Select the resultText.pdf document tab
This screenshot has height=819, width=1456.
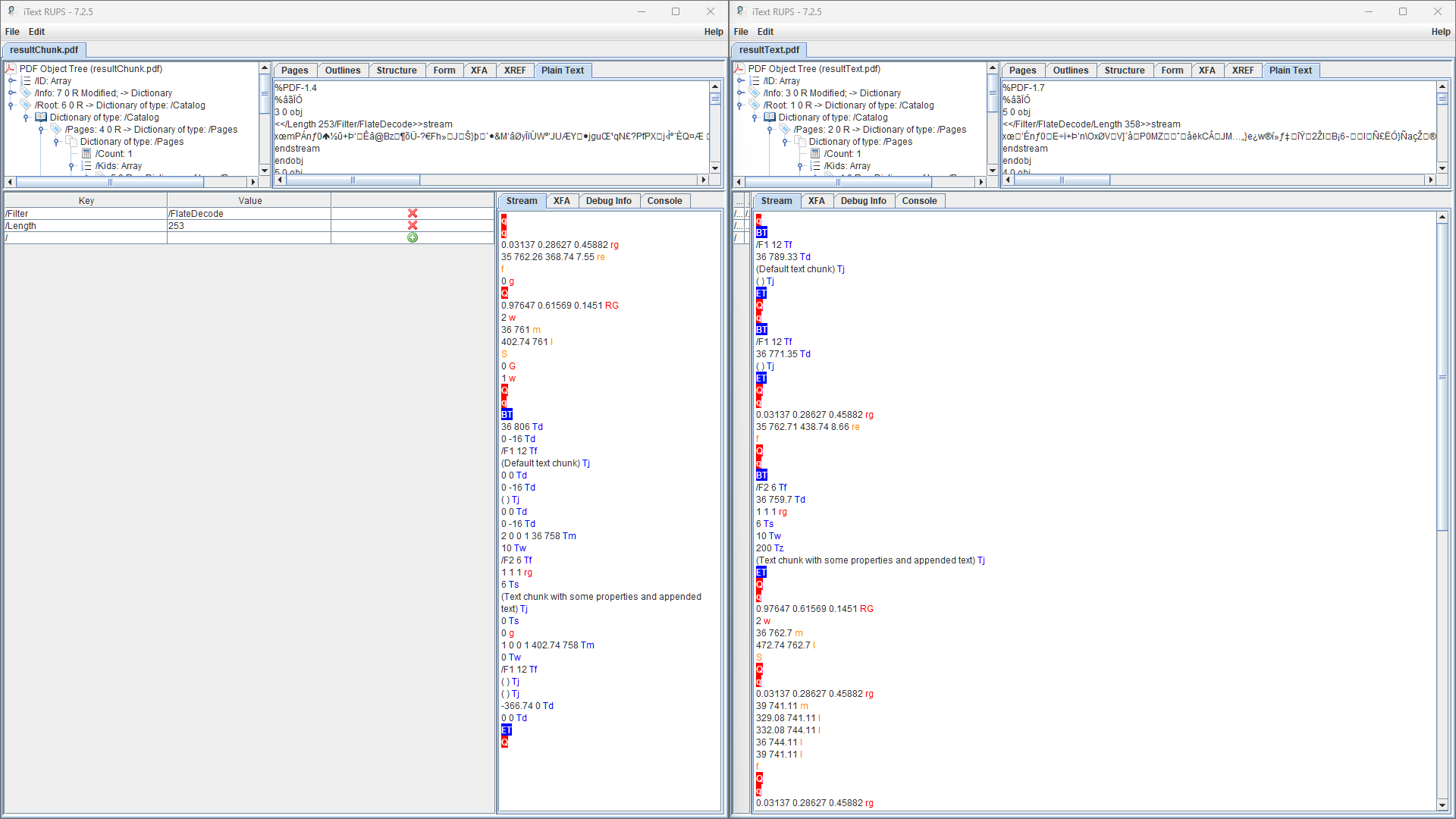pyautogui.click(x=770, y=50)
